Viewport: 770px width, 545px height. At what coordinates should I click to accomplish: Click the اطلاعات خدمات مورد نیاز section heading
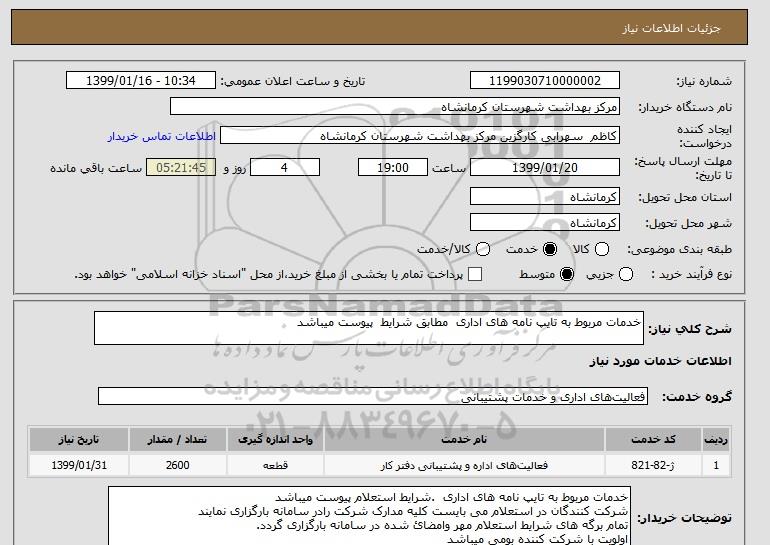coord(660,361)
